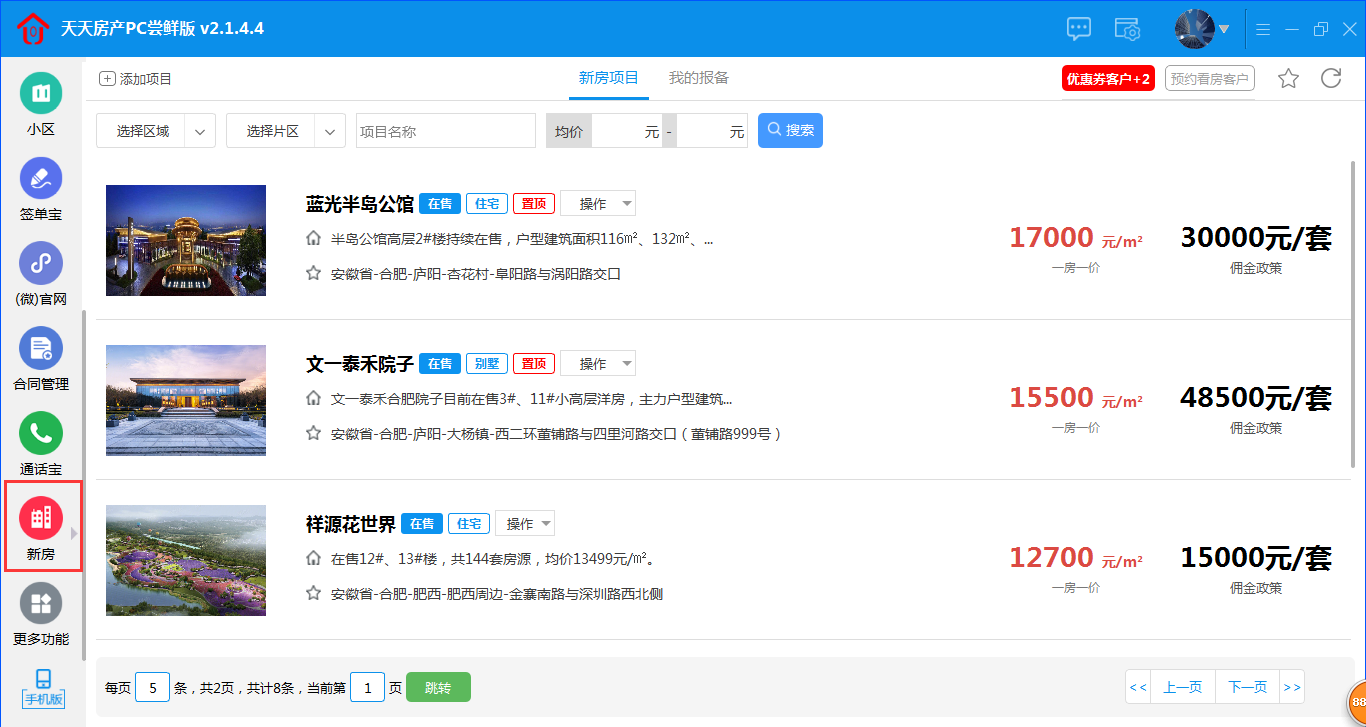1366x727 pixels.
Task: Open the 小区 sidebar icon
Action: coord(41,94)
